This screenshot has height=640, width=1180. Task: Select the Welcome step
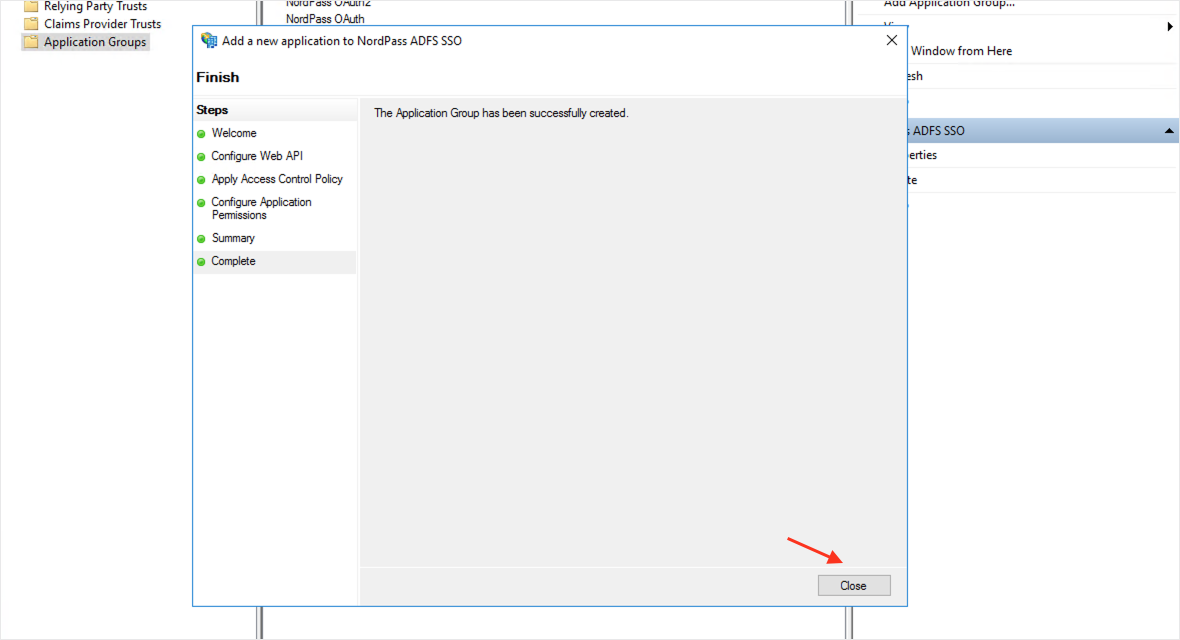click(x=233, y=133)
